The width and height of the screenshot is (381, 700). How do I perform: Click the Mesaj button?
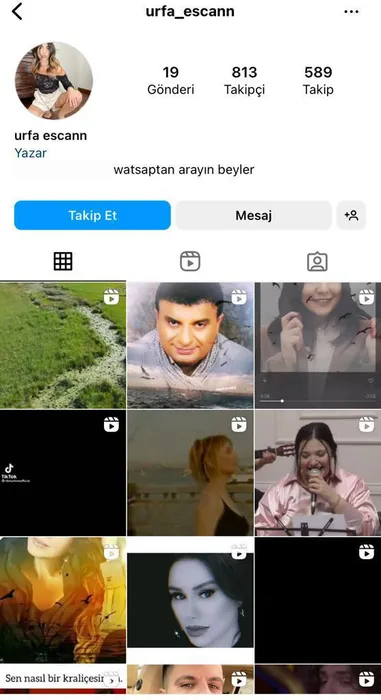point(253,216)
